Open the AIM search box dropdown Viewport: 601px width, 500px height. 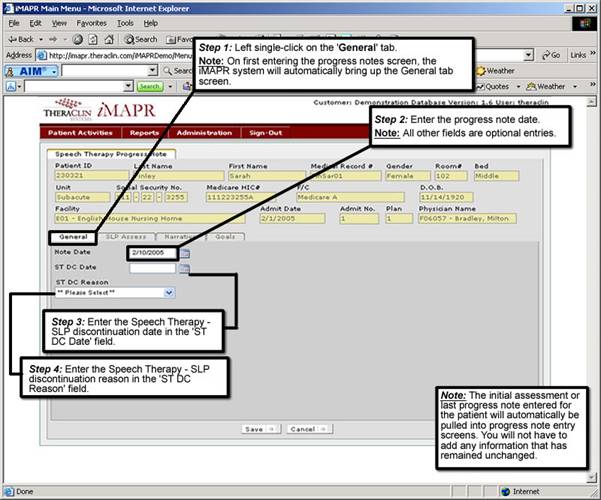[153, 71]
